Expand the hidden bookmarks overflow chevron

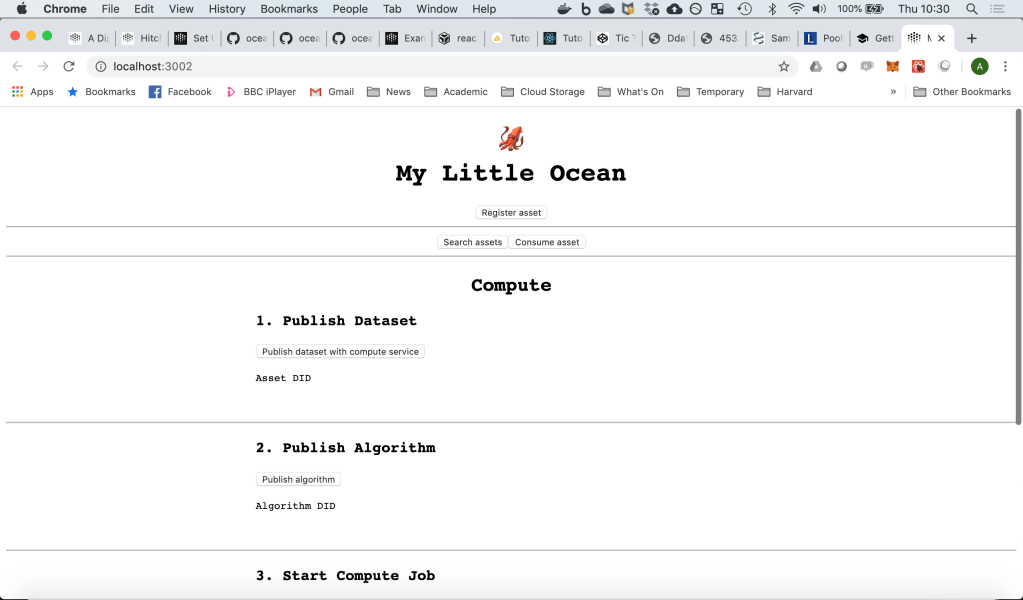pos(893,91)
